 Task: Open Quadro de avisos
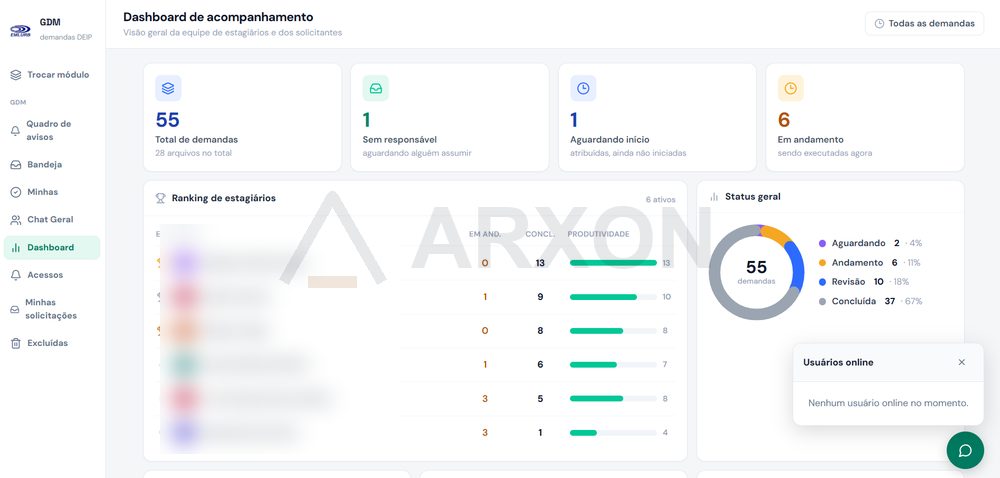point(52,131)
